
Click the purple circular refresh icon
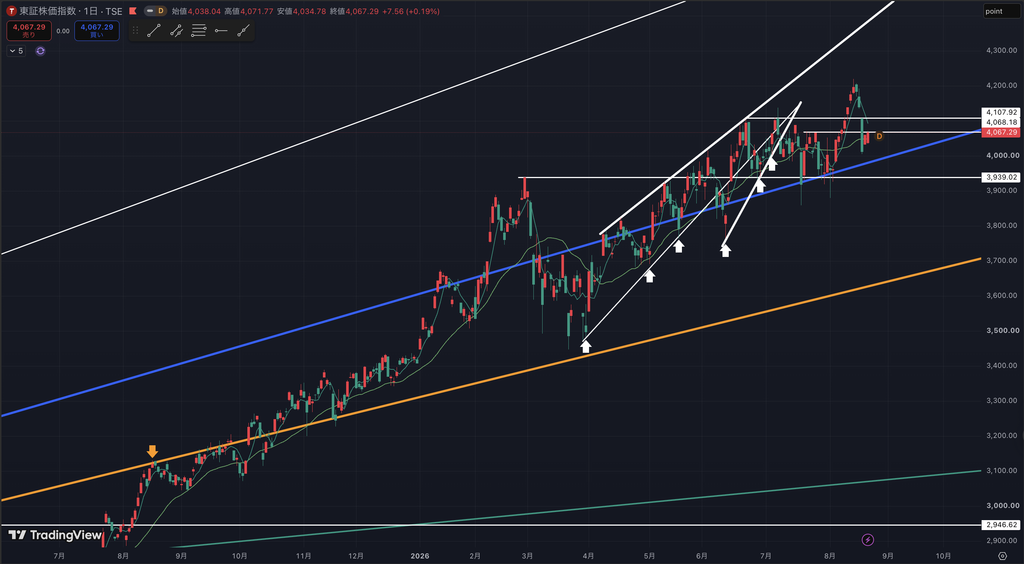pos(40,50)
